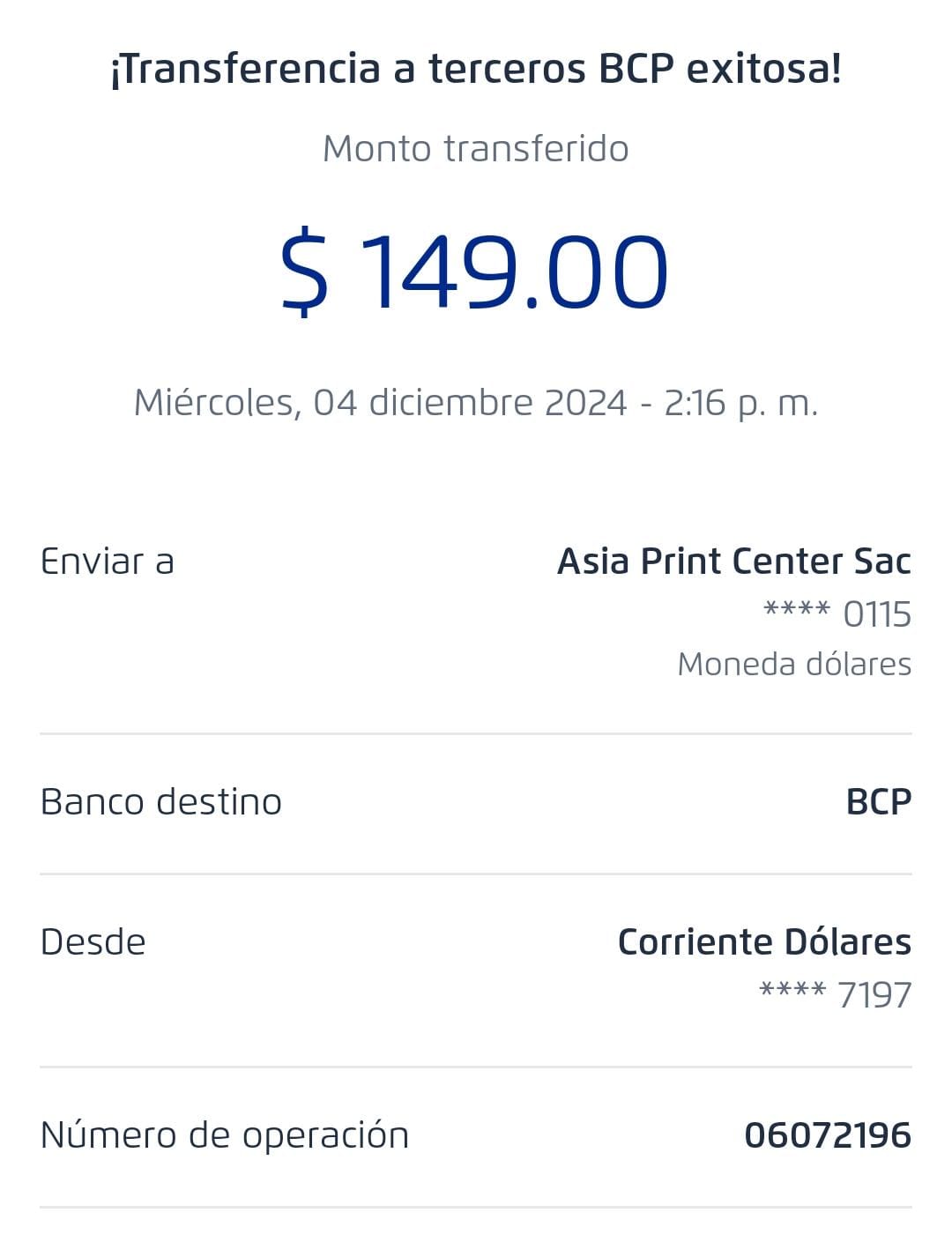Click the time "2:16 p. m."
Image resolution: width=952 pixels, height=1257 pixels.
tap(740, 403)
